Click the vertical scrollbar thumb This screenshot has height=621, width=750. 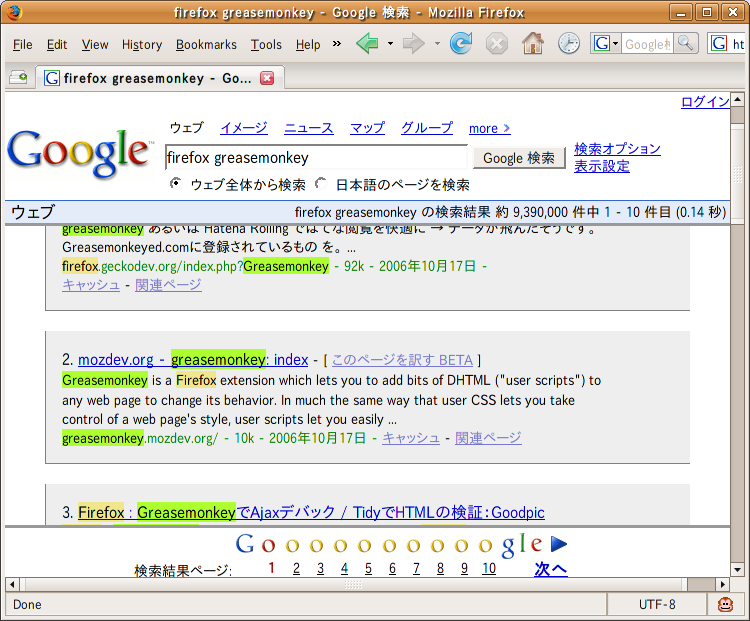pos(737,173)
